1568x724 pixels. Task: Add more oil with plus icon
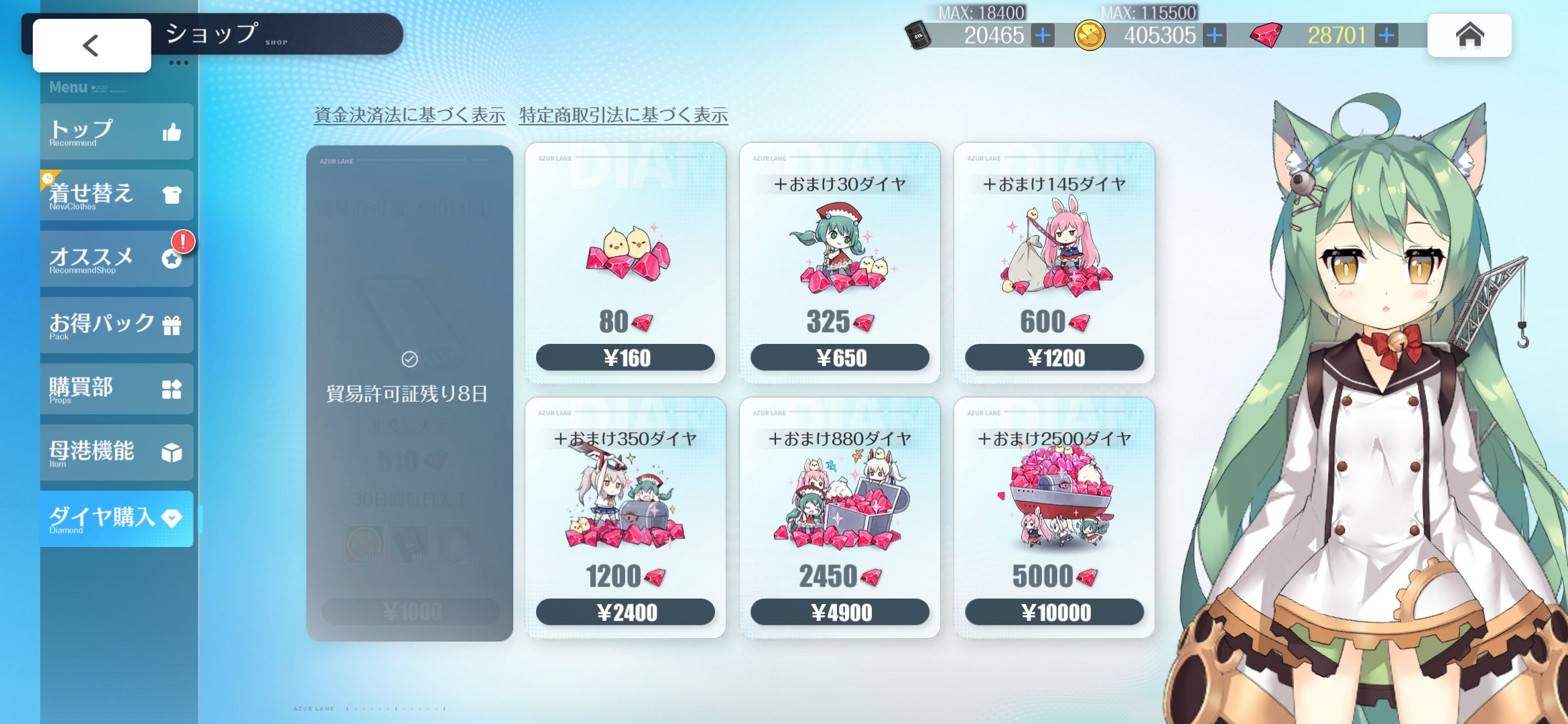[x=1043, y=35]
